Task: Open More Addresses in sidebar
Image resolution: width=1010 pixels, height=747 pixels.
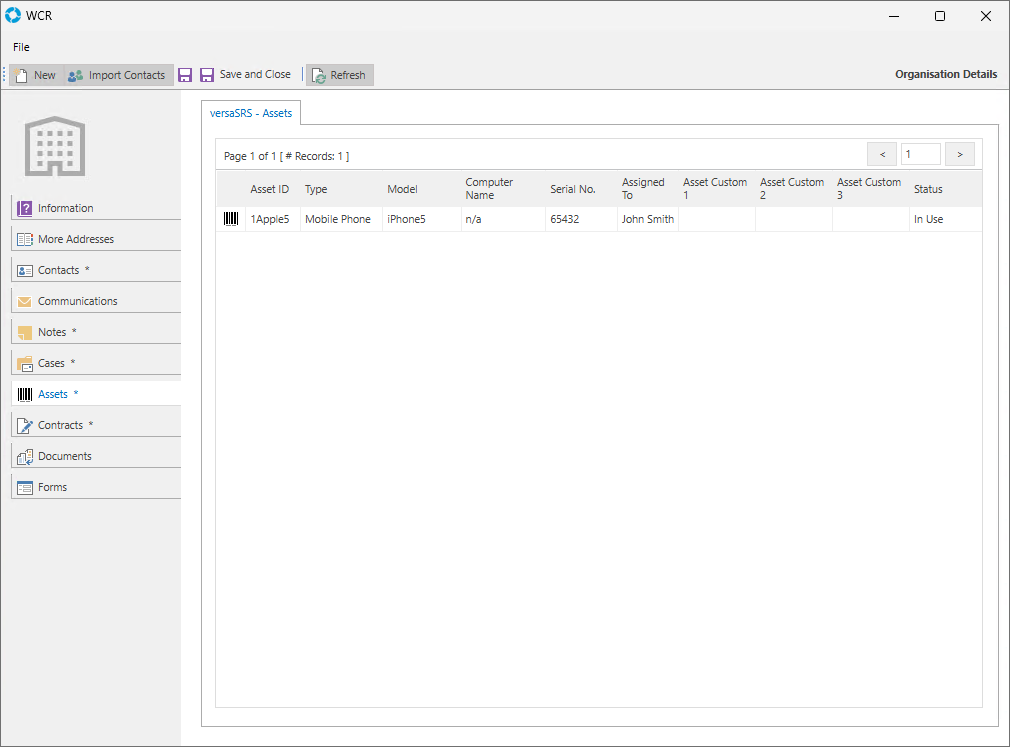Action: coord(76,239)
